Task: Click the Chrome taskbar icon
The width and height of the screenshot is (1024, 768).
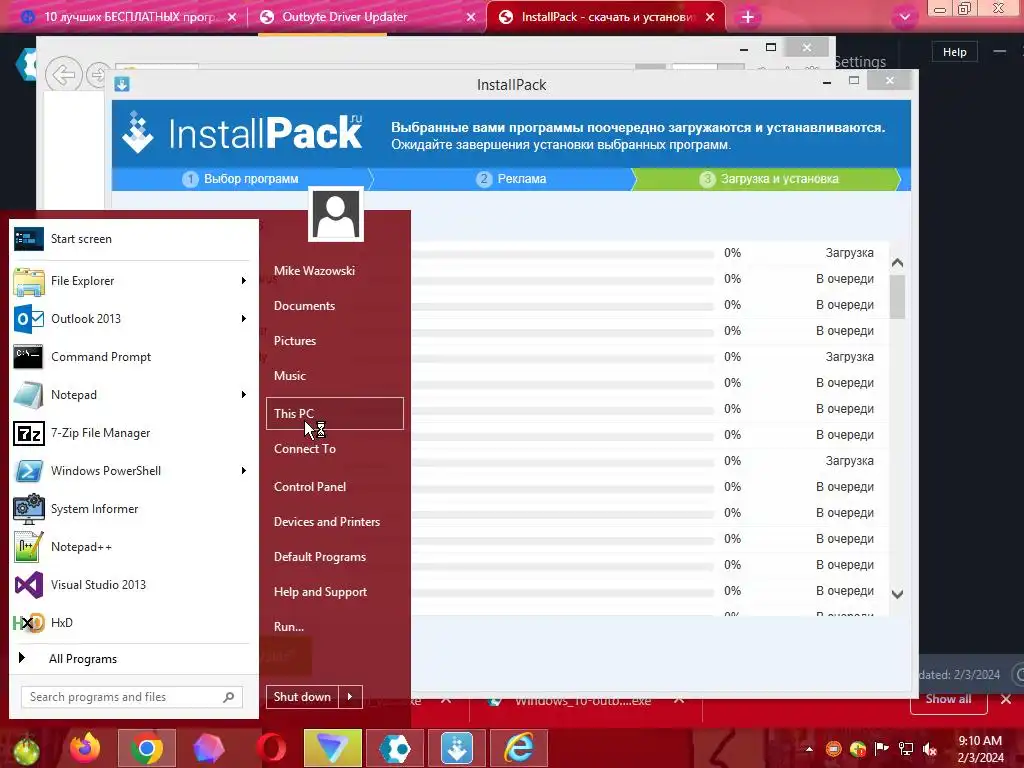Action: coord(147,748)
